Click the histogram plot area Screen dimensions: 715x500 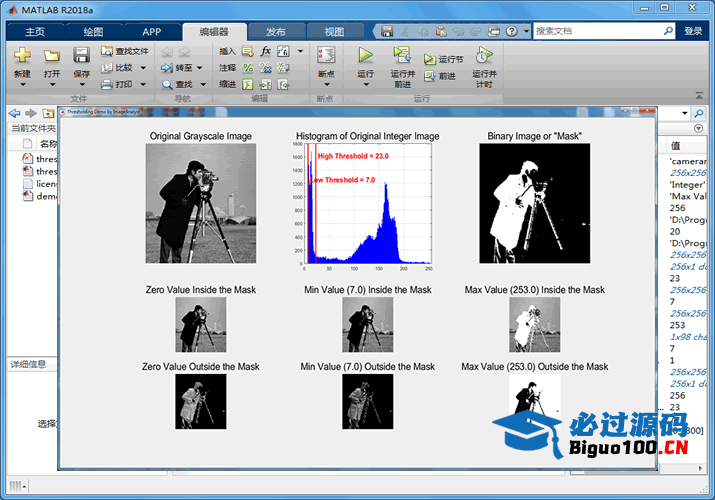pos(368,204)
